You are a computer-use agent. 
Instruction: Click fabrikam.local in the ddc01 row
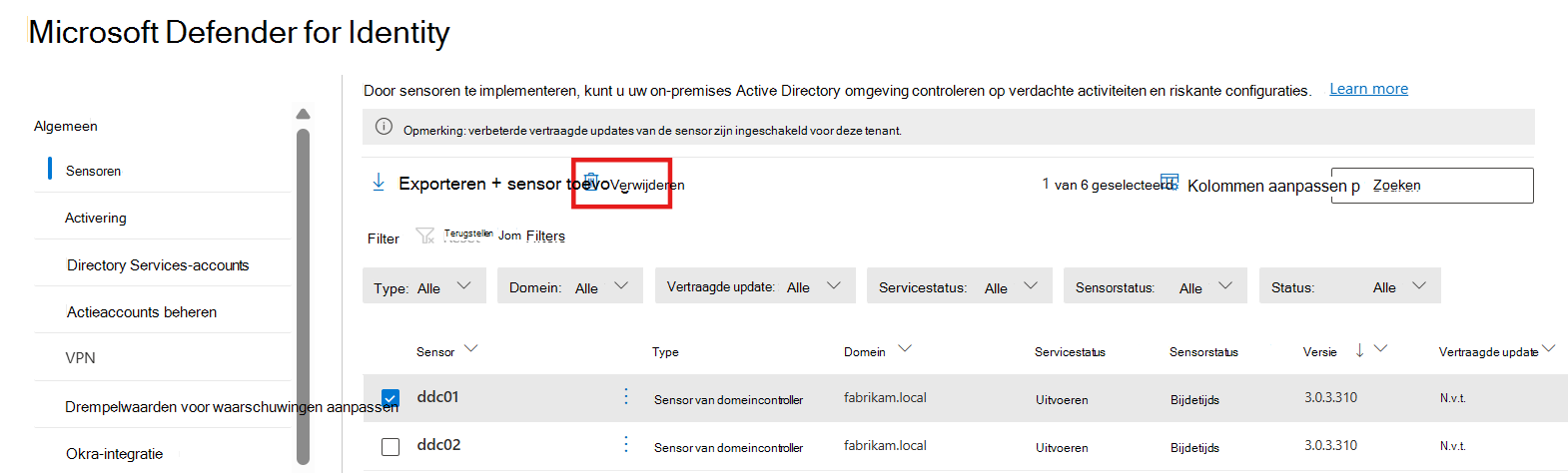click(885, 397)
